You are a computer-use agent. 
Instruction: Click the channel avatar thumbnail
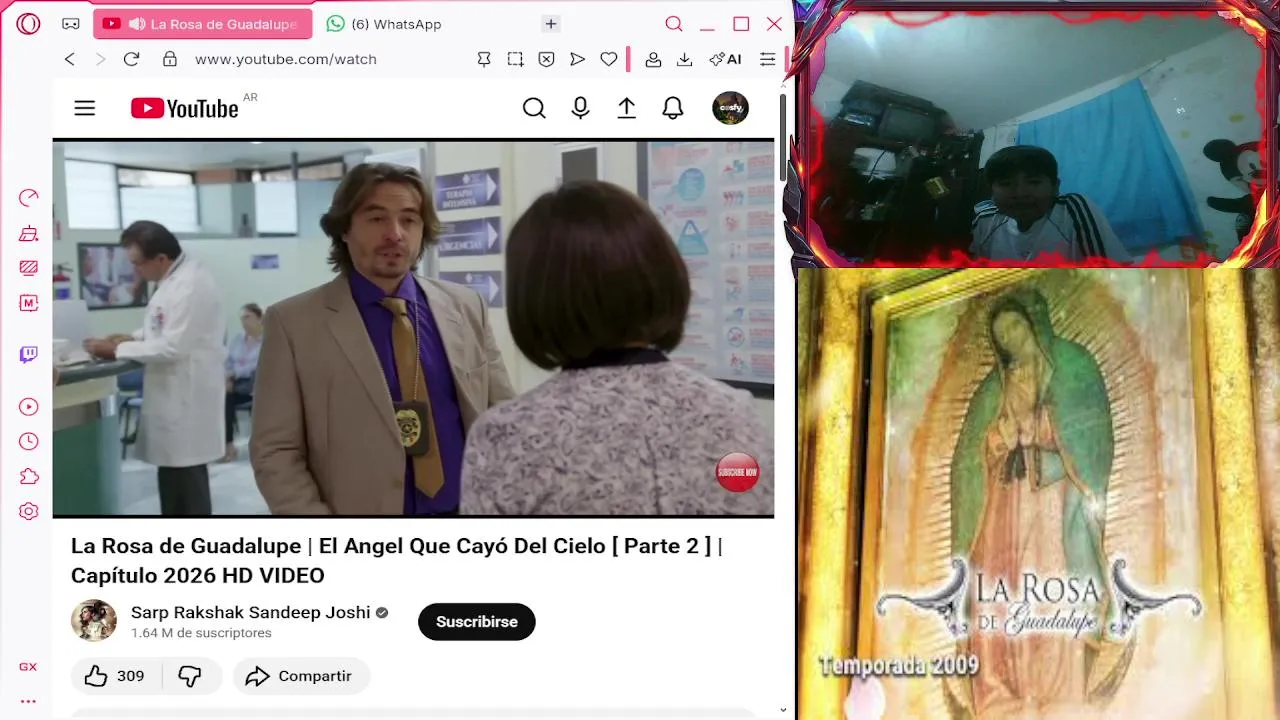click(x=94, y=621)
